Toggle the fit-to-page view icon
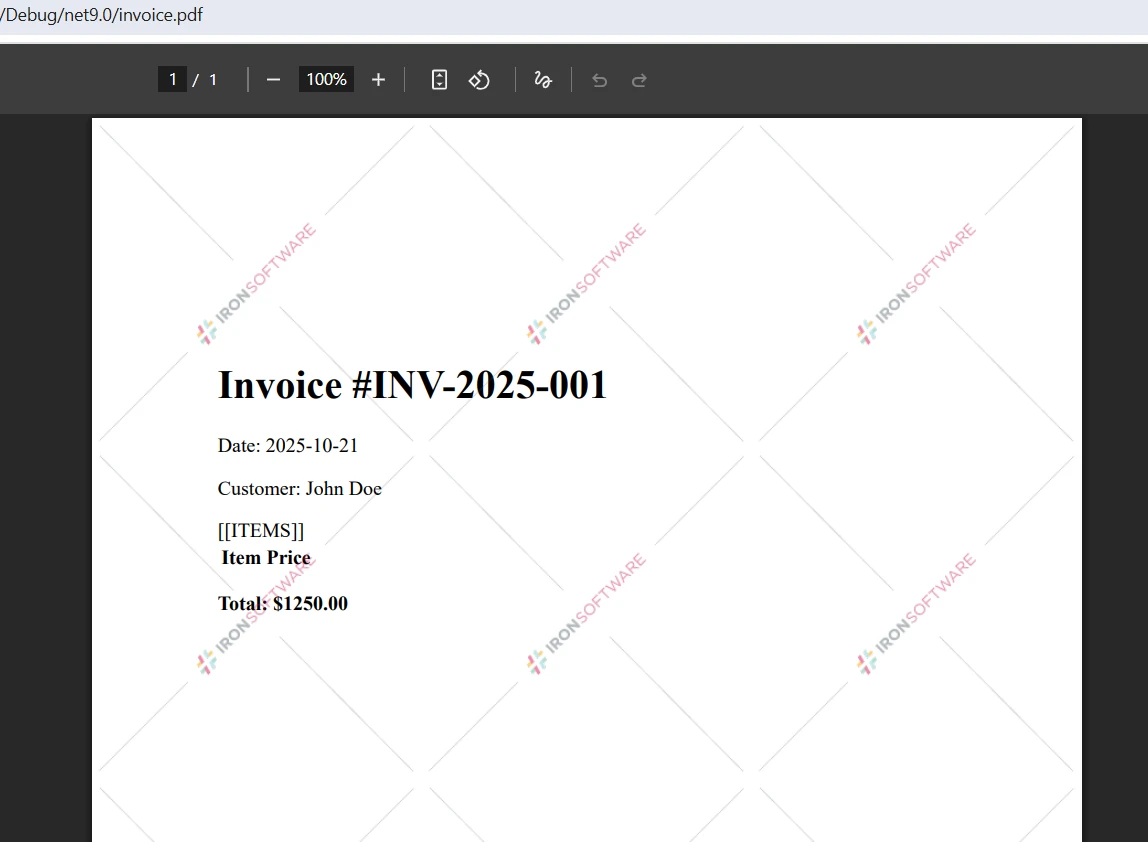Image resolution: width=1148 pixels, height=842 pixels. click(x=439, y=79)
